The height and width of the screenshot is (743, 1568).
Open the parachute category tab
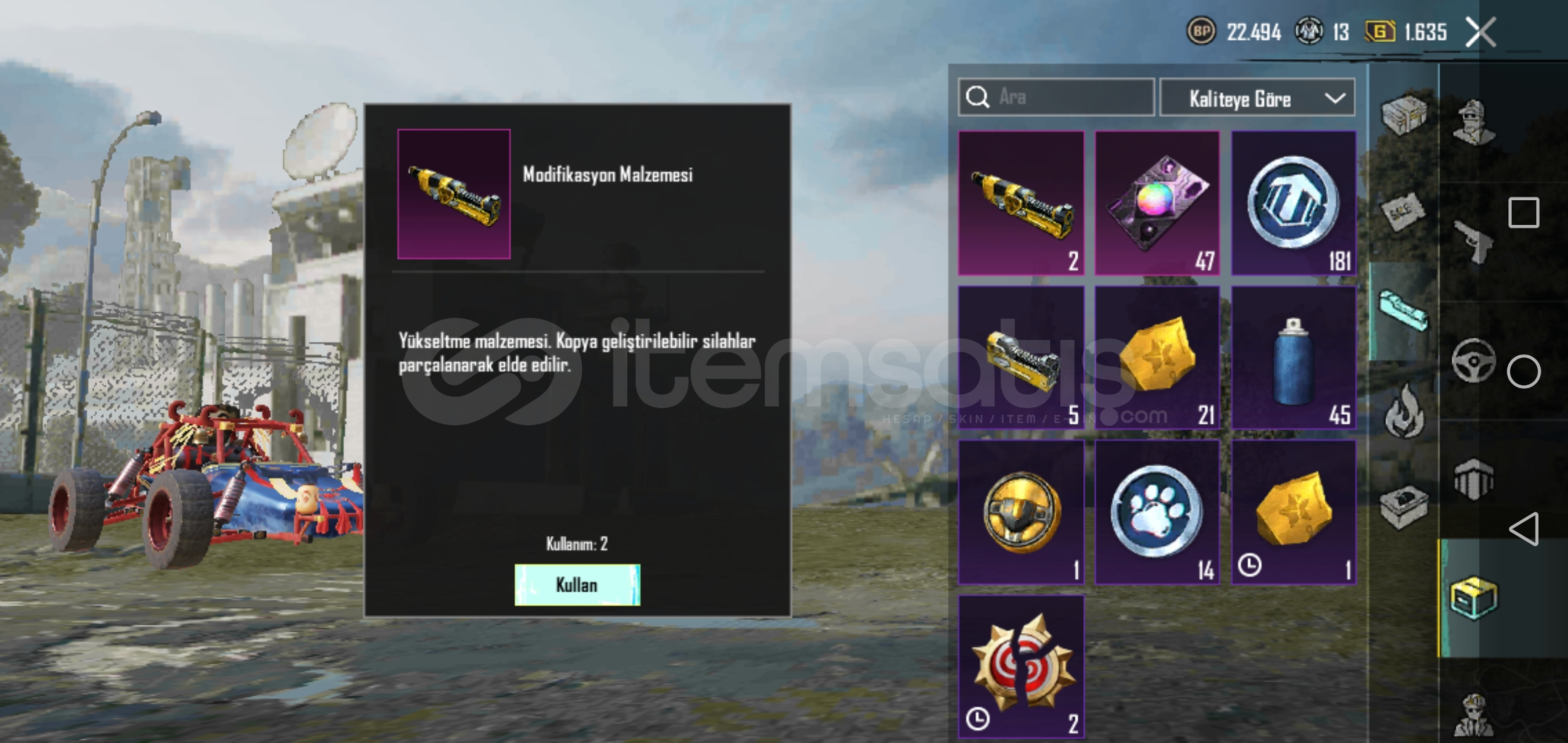tap(1473, 479)
